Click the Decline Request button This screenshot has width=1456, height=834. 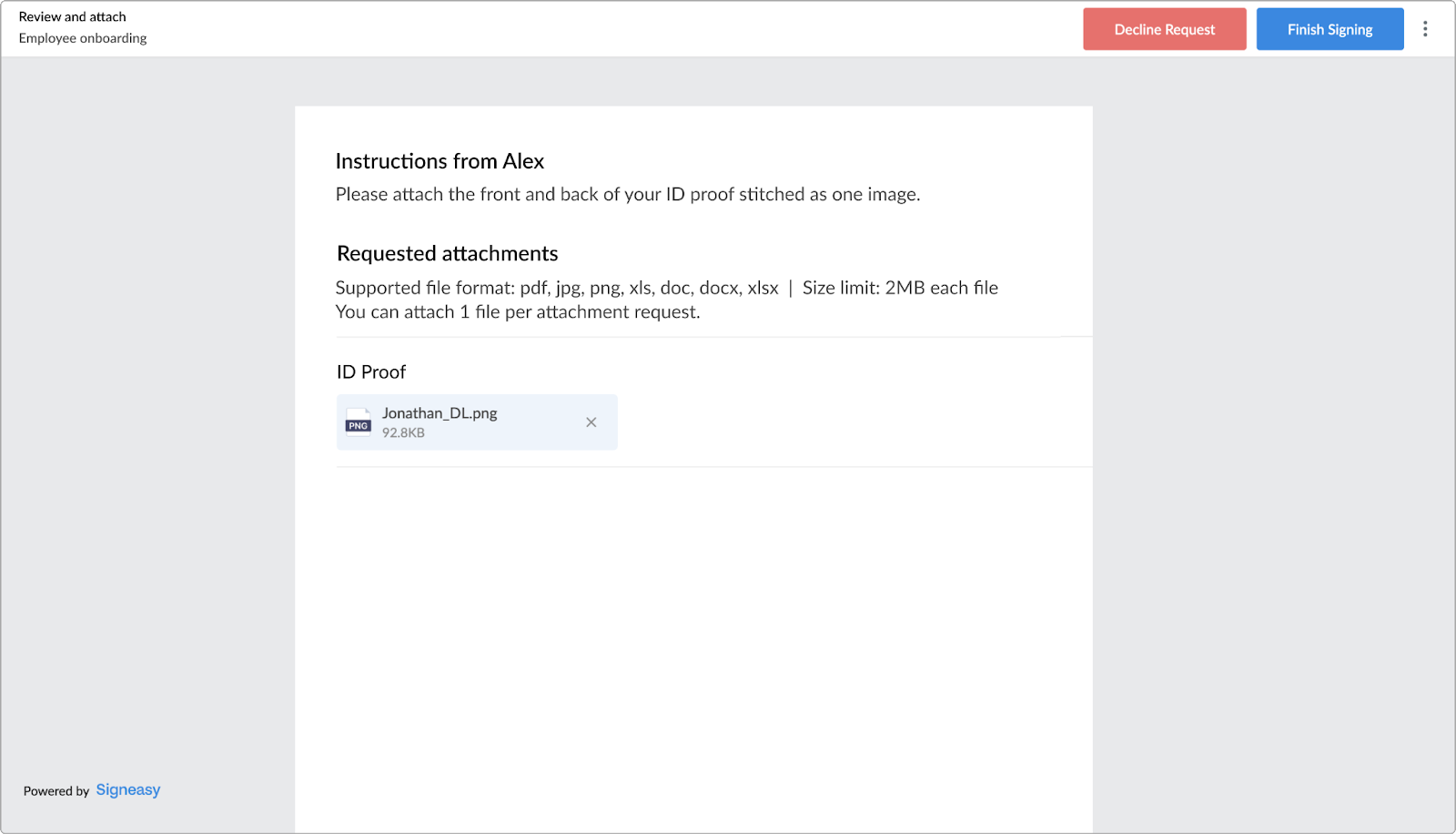click(x=1164, y=29)
